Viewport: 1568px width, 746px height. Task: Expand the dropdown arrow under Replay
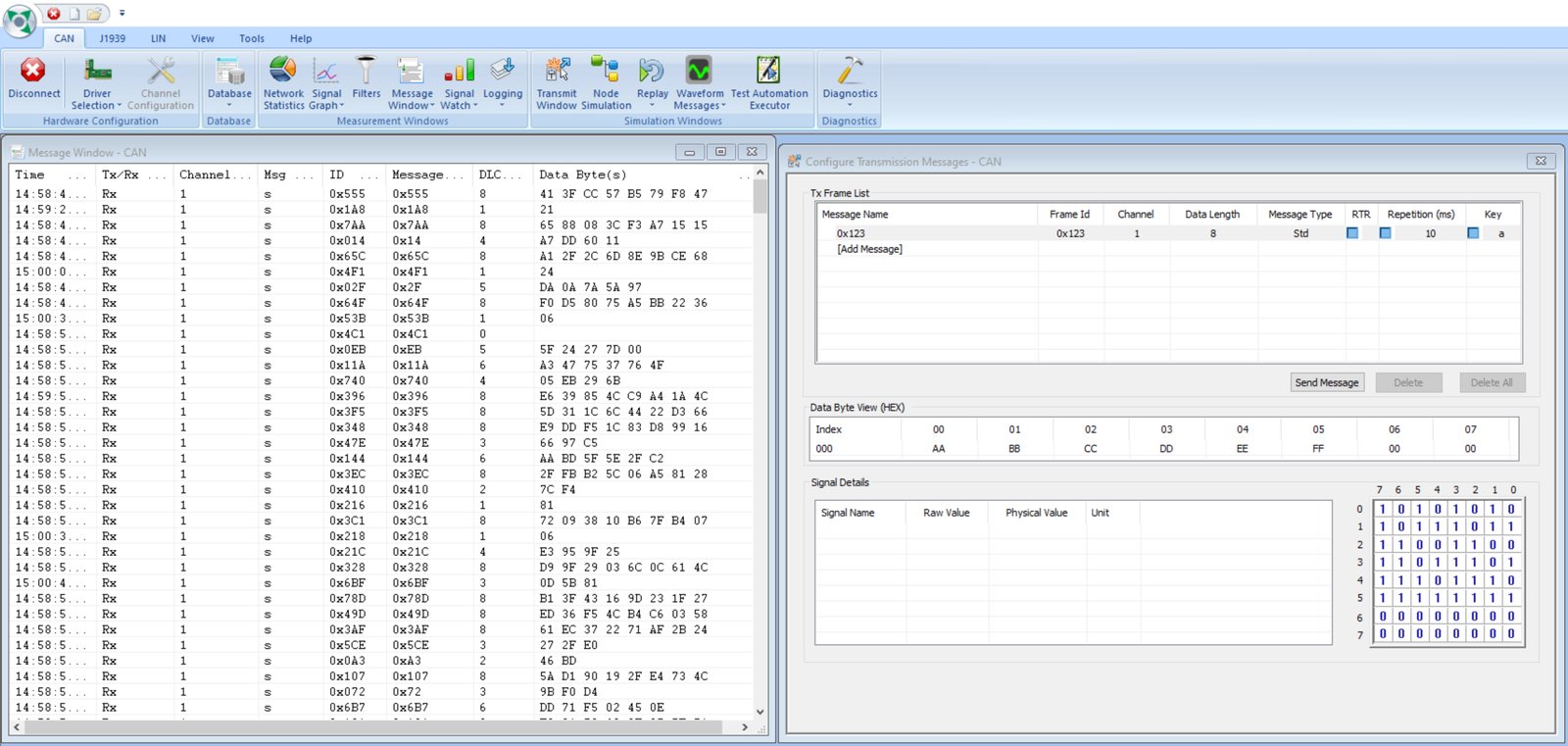(652, 106)
